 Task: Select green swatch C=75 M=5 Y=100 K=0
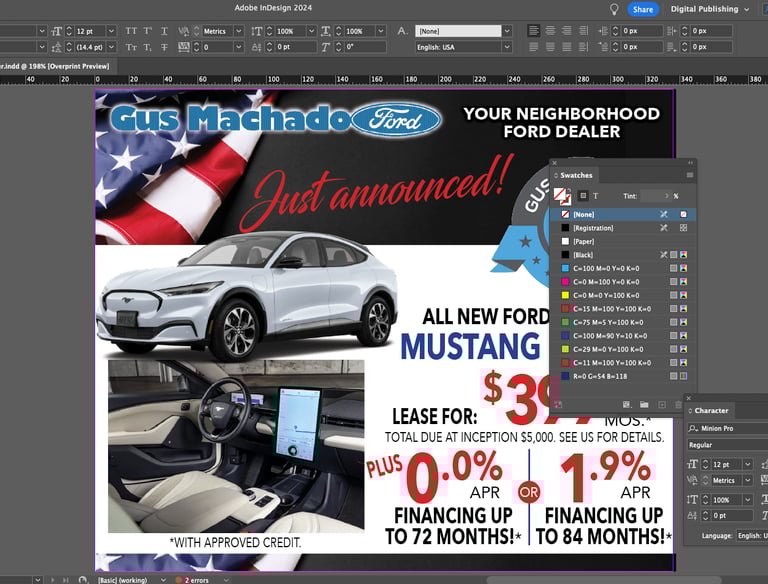click(623, 322)
